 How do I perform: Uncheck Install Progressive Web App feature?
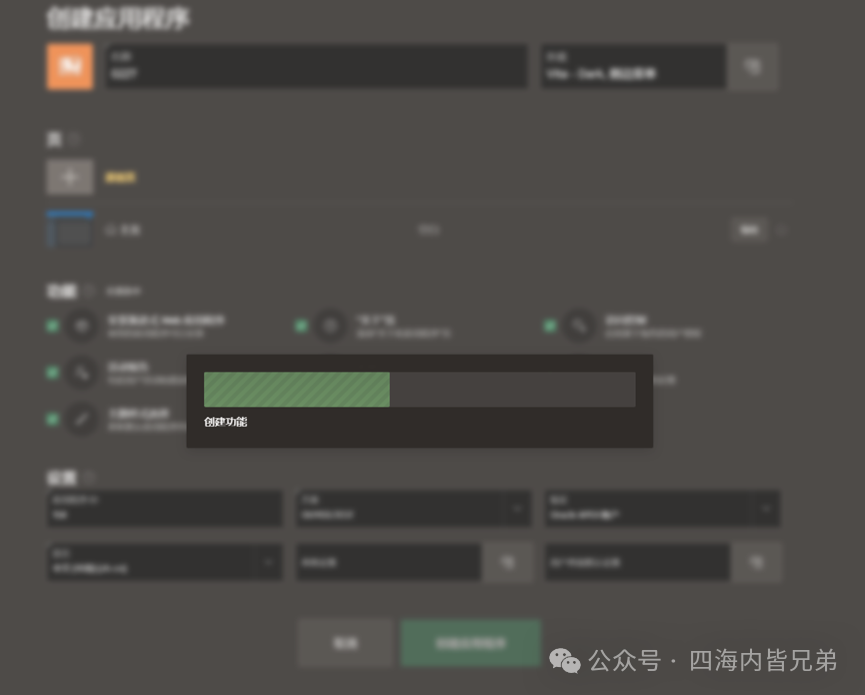click(x=52, y=326)
